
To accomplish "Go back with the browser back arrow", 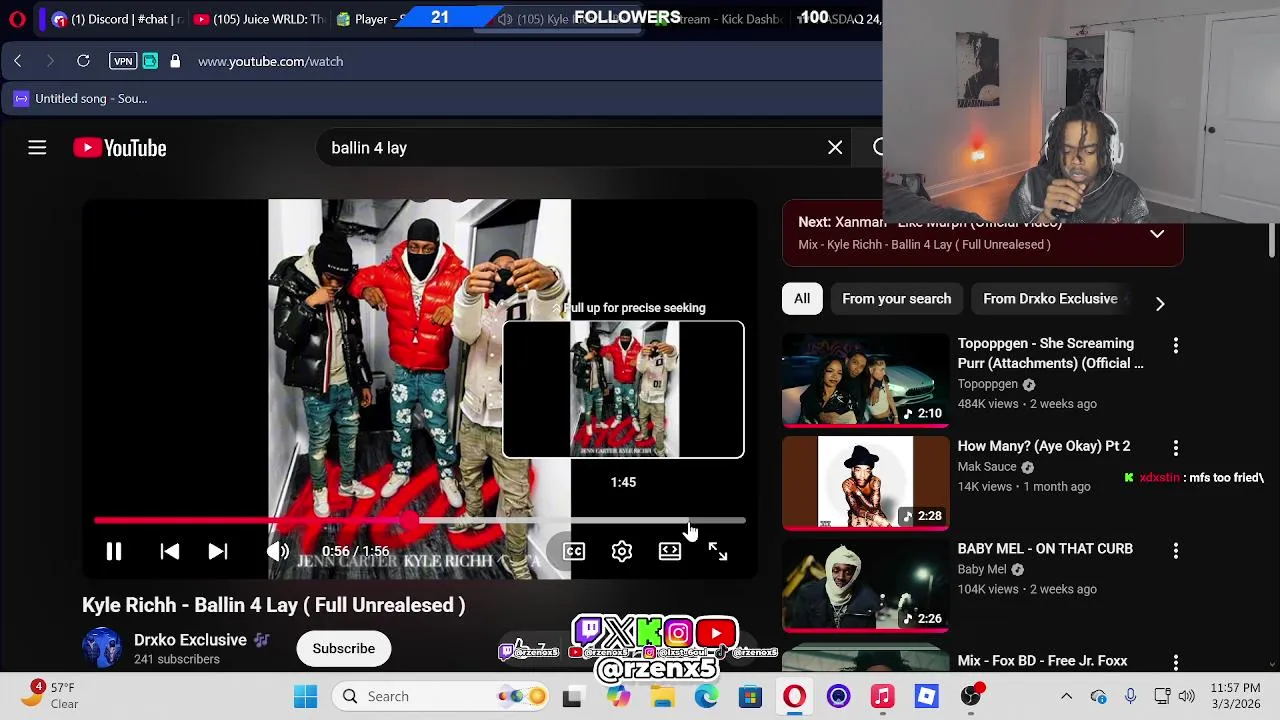I will click(18, 61).
